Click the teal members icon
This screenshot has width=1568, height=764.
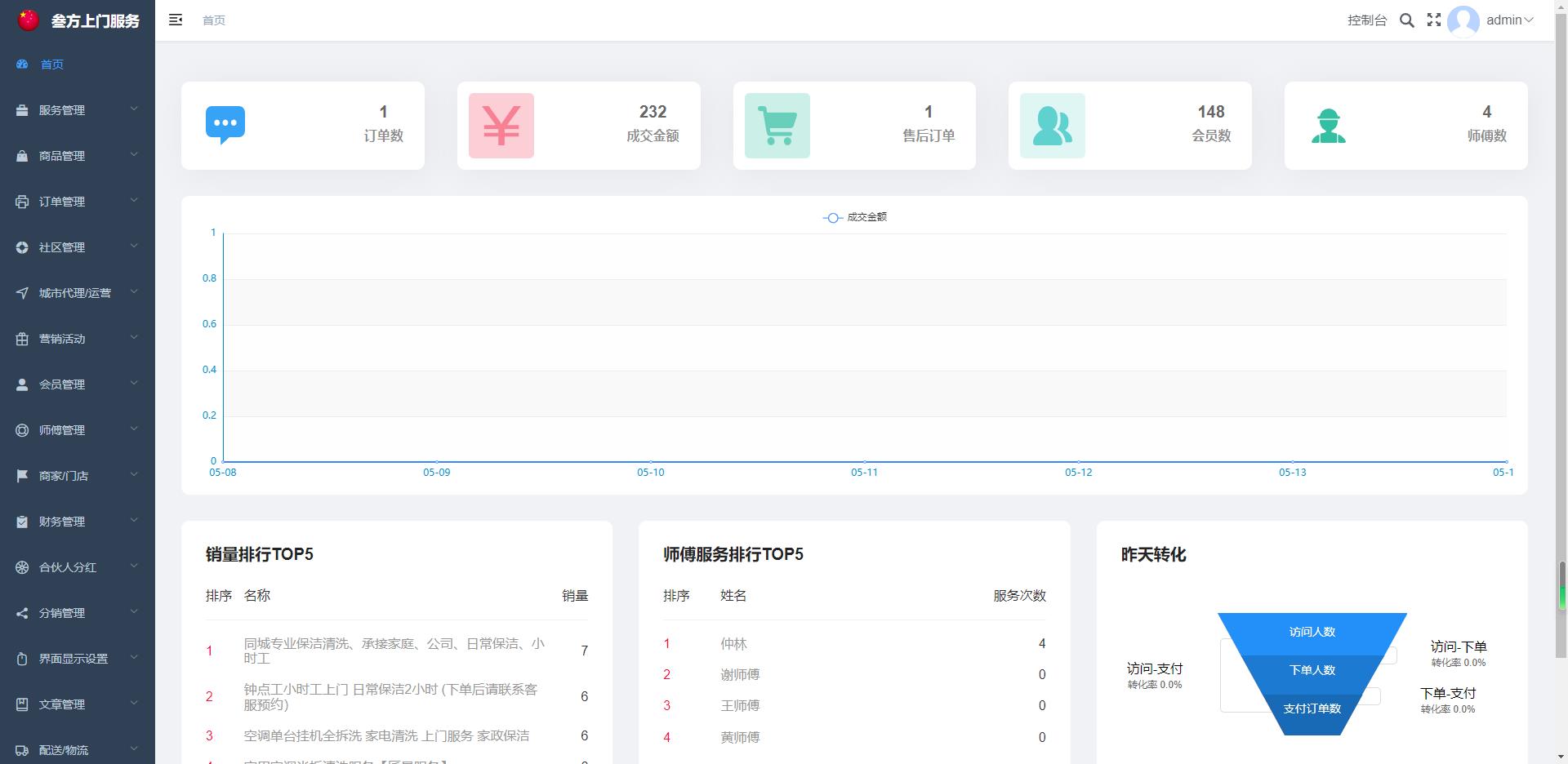[x=1053, y=126]
